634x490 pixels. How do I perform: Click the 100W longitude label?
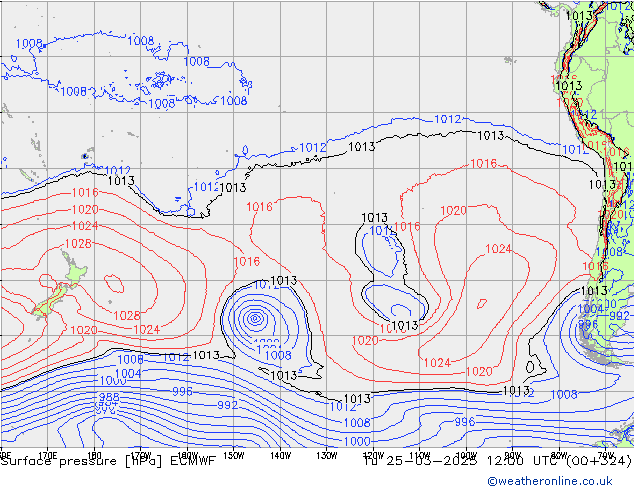[466, 456]
